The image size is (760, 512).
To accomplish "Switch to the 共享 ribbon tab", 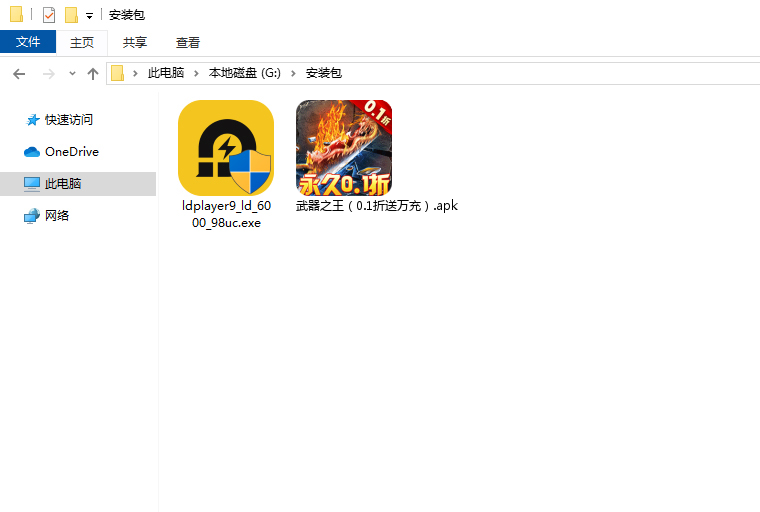I will point(135,42).
